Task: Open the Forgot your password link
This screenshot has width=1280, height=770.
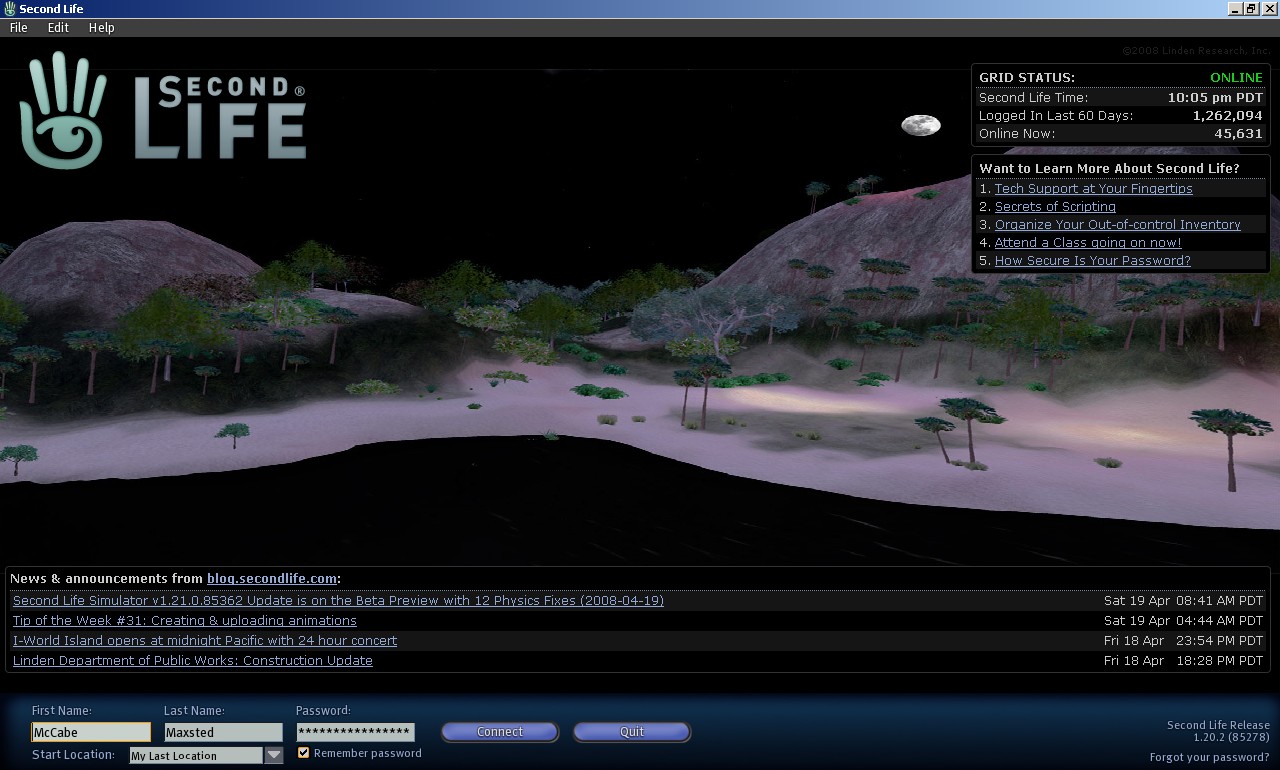Action: (x=1209, y=757)
